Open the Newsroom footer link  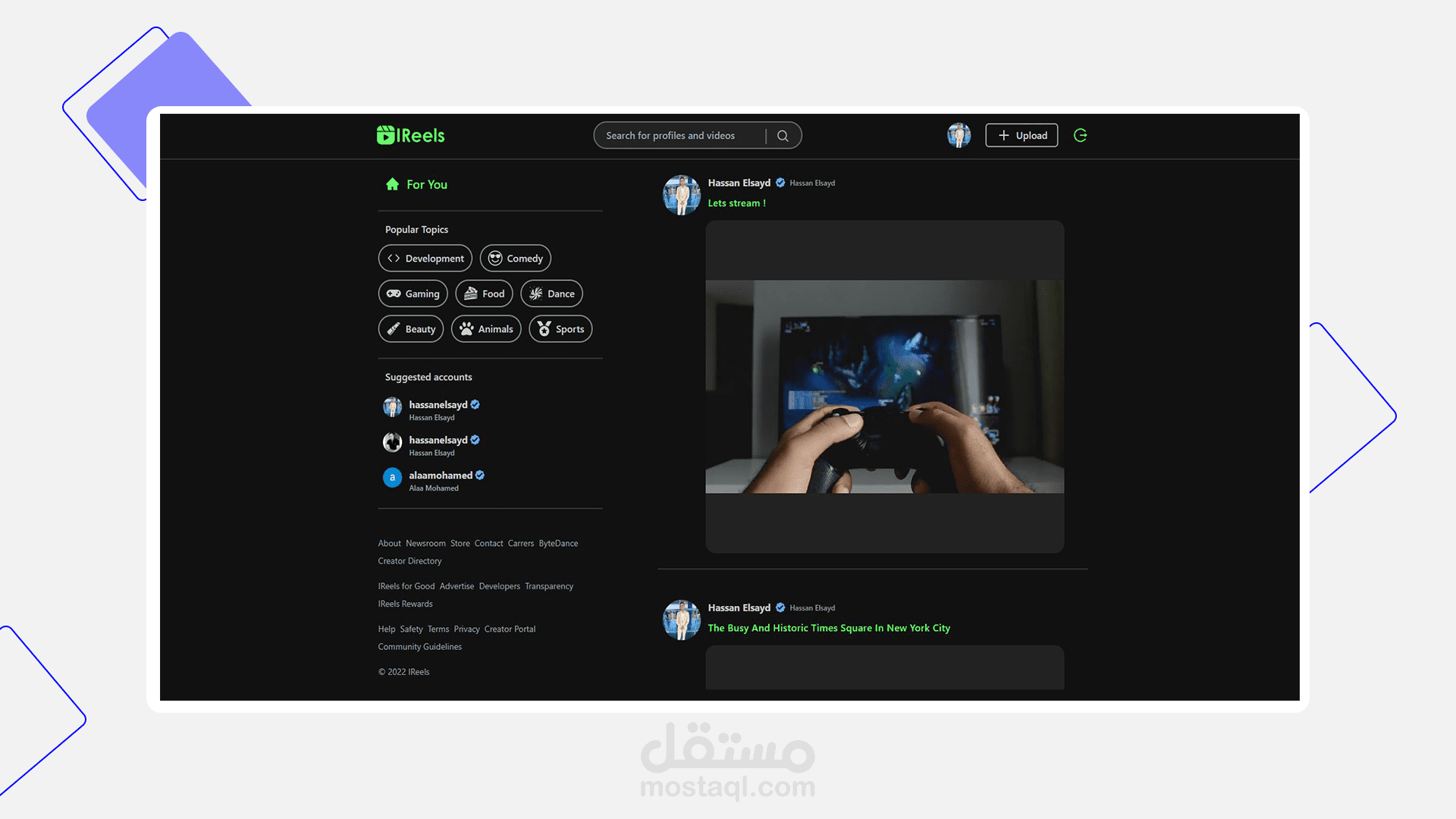(425, 544)
